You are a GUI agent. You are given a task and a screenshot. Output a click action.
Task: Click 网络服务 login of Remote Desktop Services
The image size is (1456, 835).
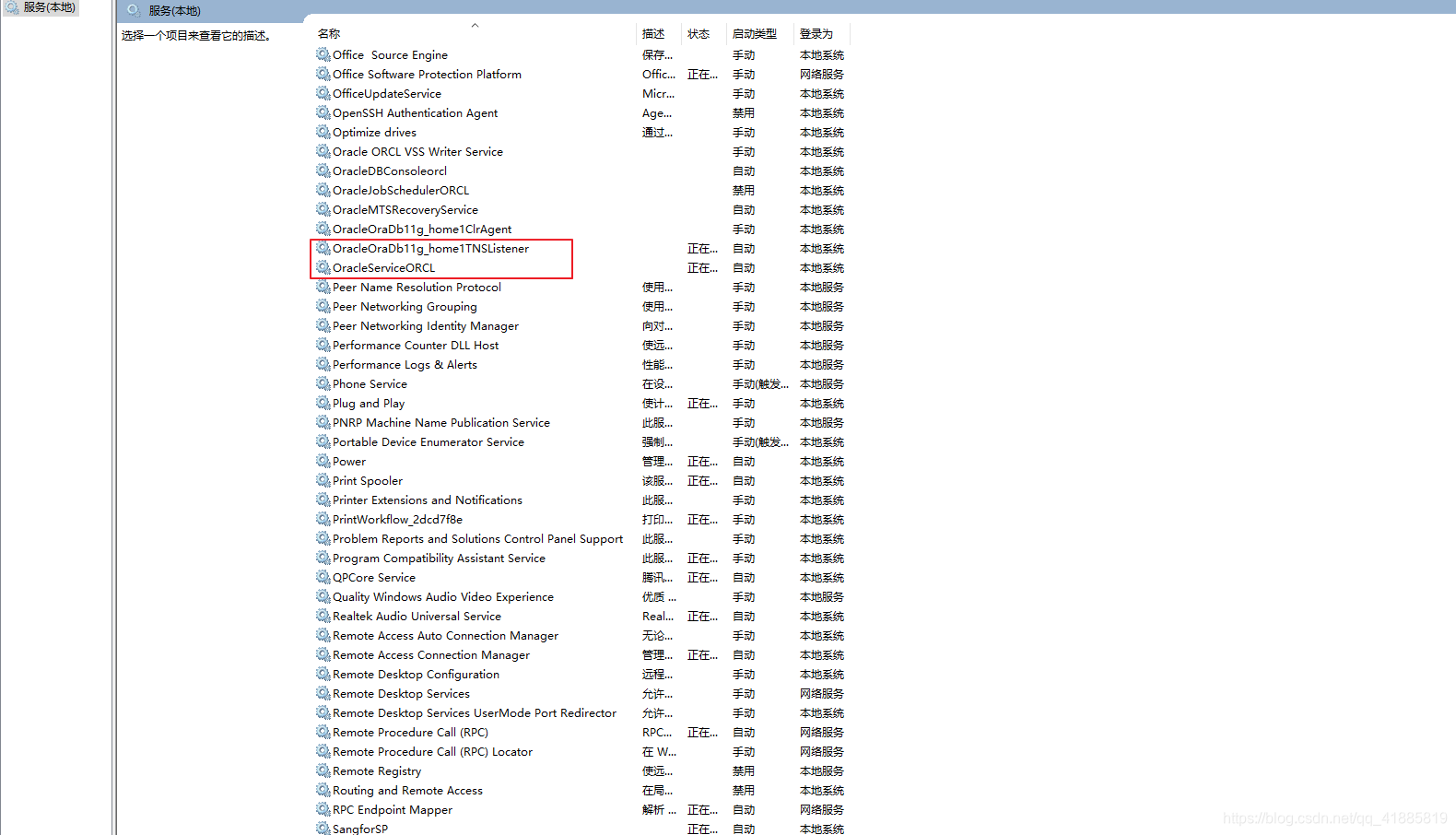pyautogui.click(x=822, y=693)
